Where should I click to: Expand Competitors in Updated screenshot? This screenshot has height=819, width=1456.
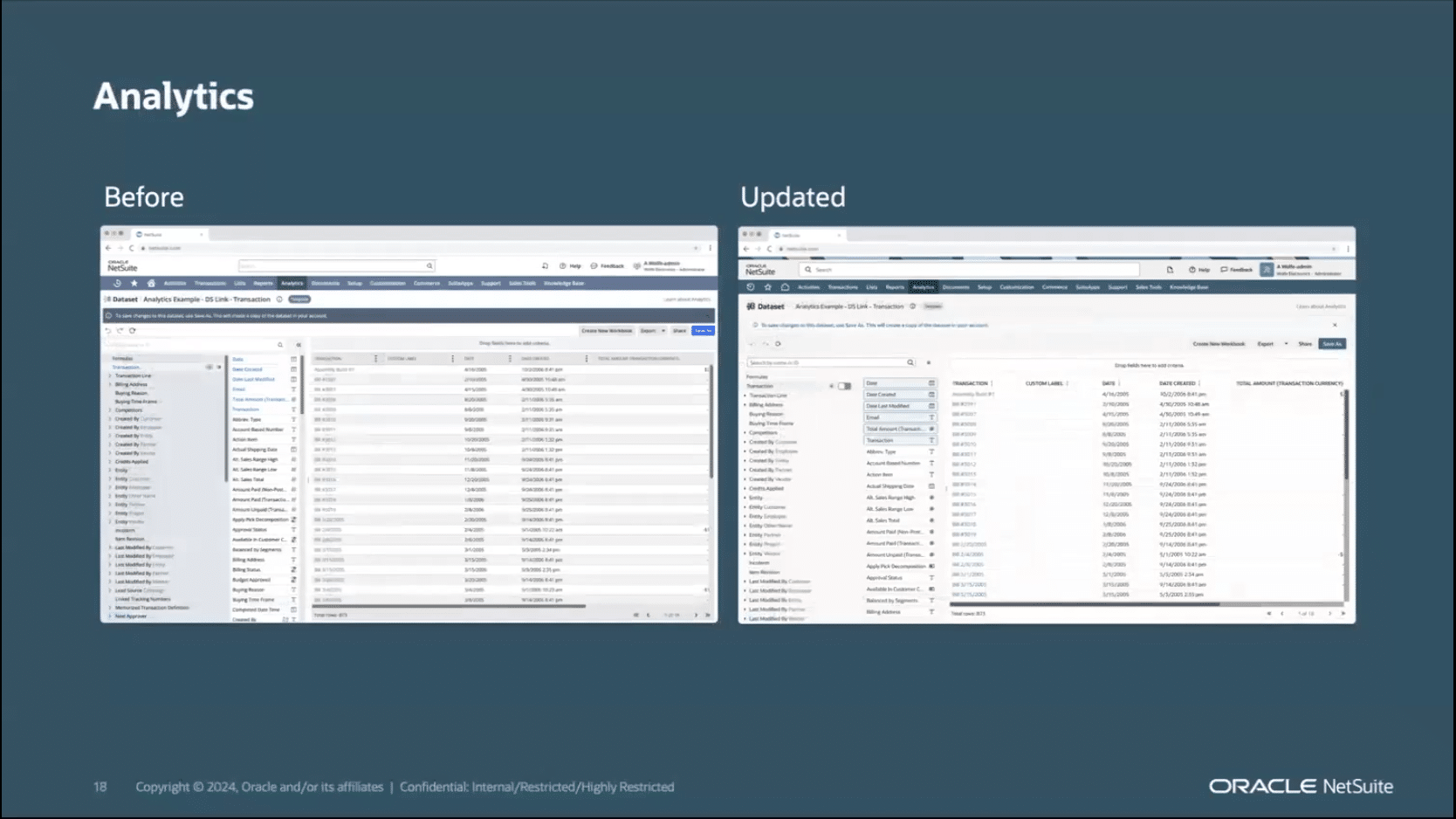click(745, 433)
